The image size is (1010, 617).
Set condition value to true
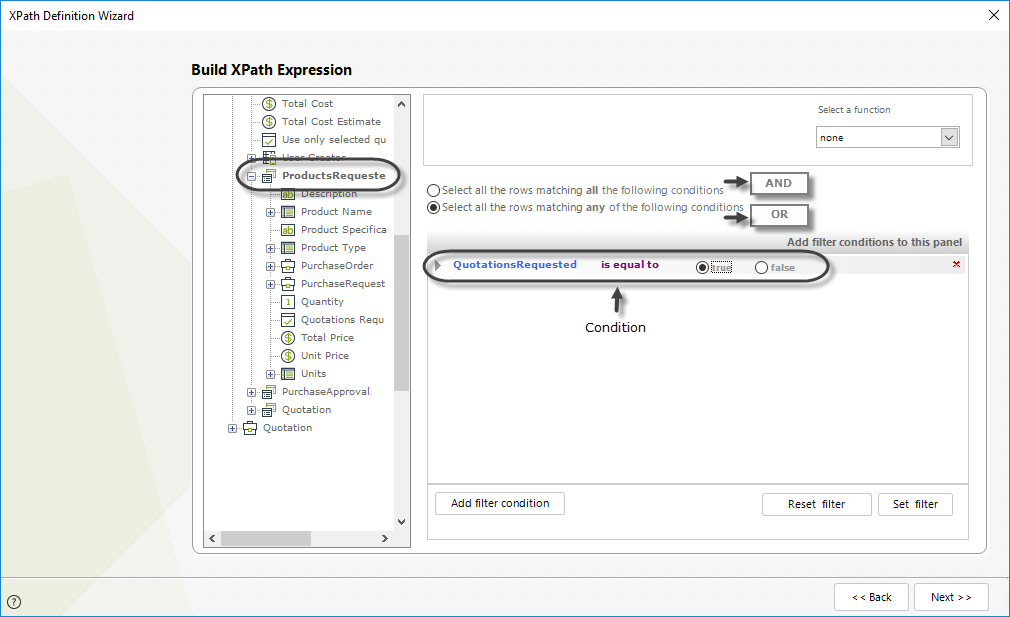[702, 267]
